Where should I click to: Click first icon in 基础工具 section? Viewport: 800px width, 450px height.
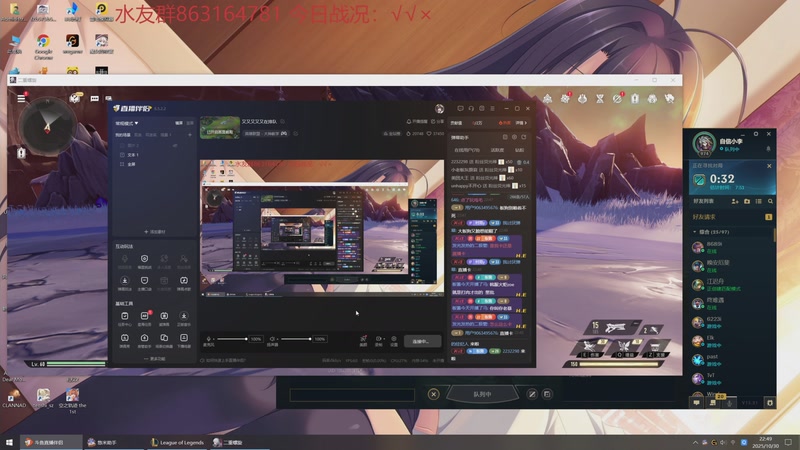click(x=124, y=318)
